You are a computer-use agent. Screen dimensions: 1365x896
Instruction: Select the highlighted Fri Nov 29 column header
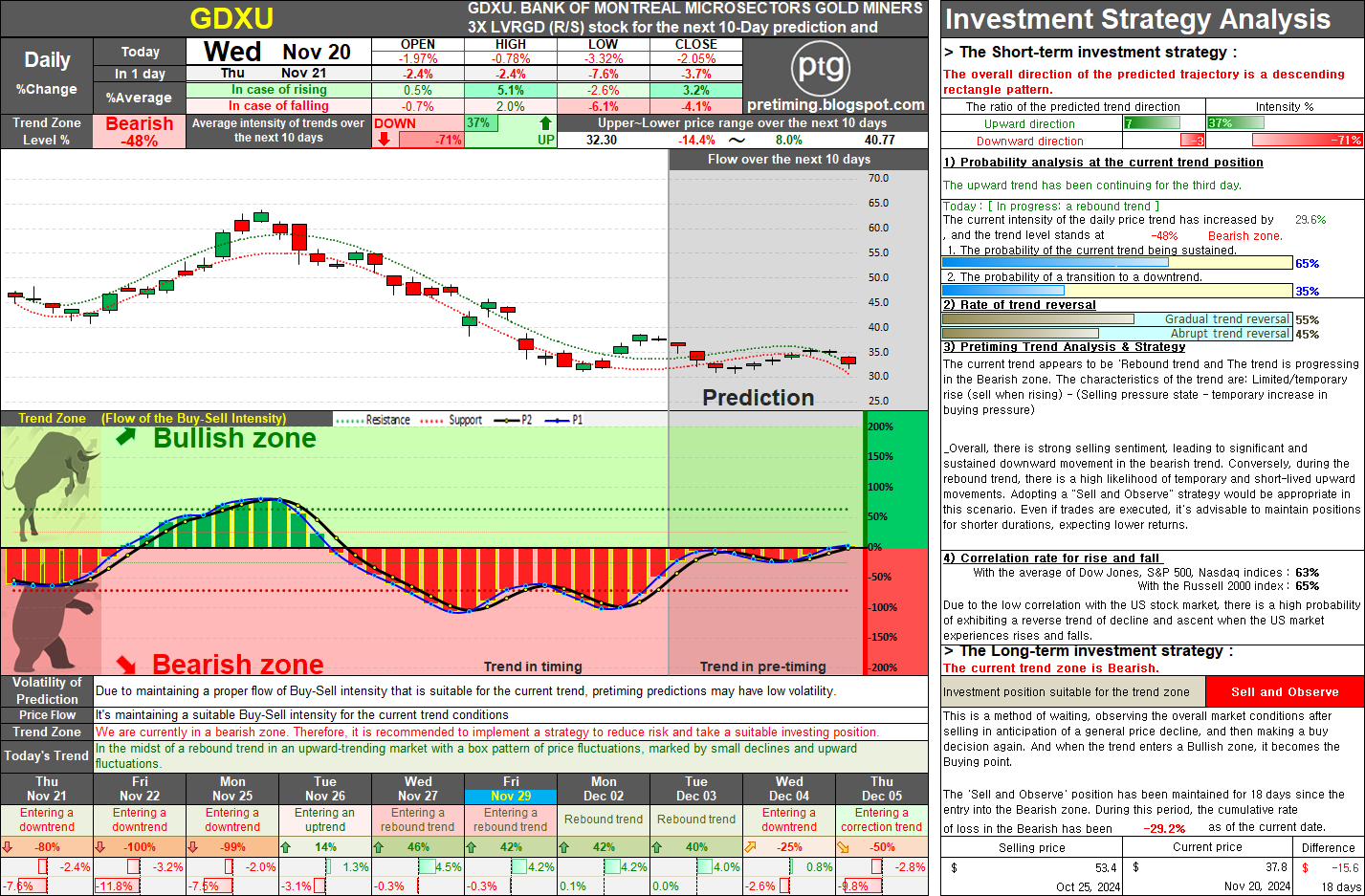pos(511,789)
